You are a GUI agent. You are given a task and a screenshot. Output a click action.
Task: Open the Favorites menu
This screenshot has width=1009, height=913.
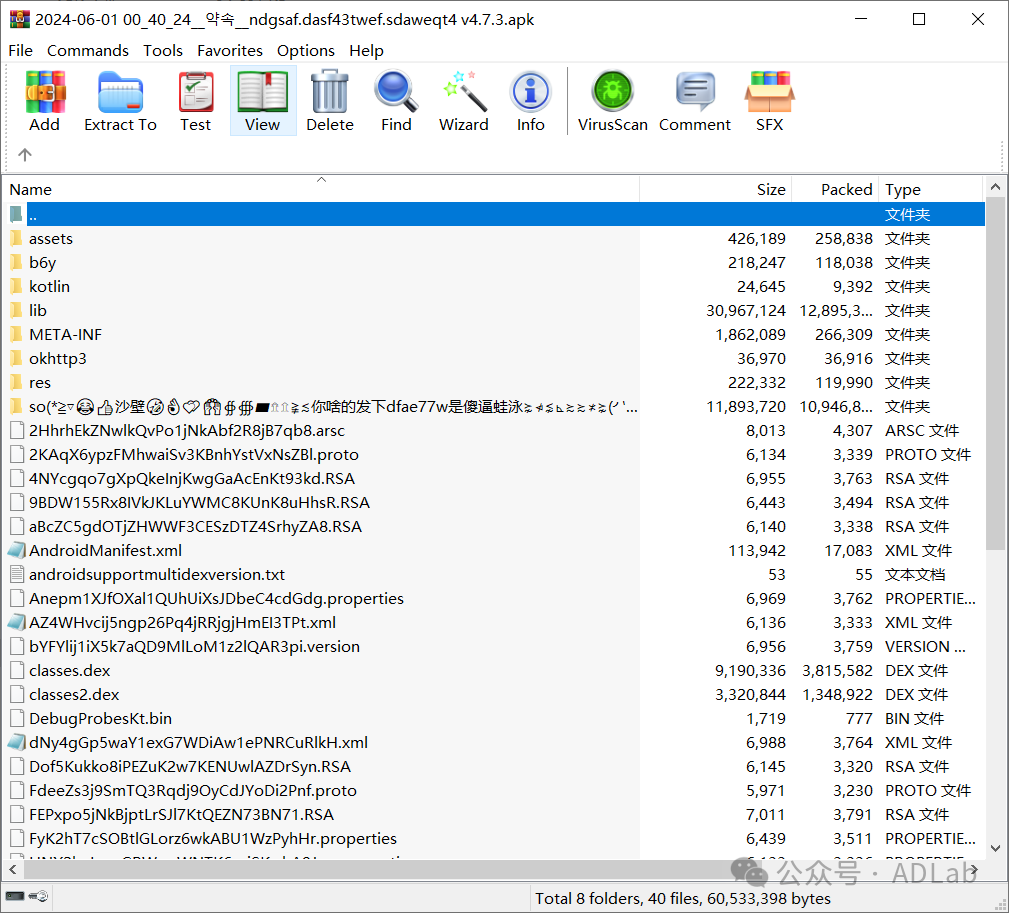click(230, 50)
